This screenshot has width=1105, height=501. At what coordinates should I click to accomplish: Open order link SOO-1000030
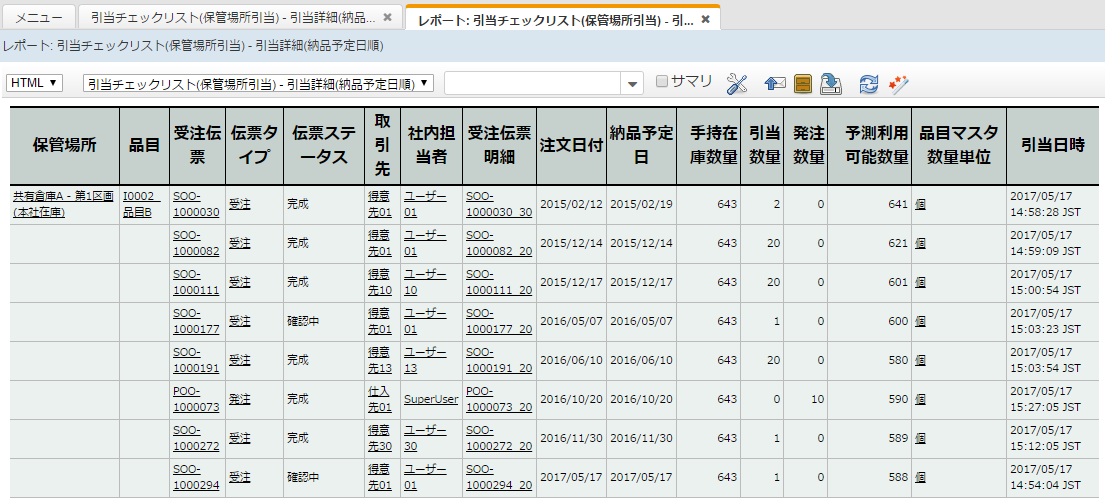(195, 204)
